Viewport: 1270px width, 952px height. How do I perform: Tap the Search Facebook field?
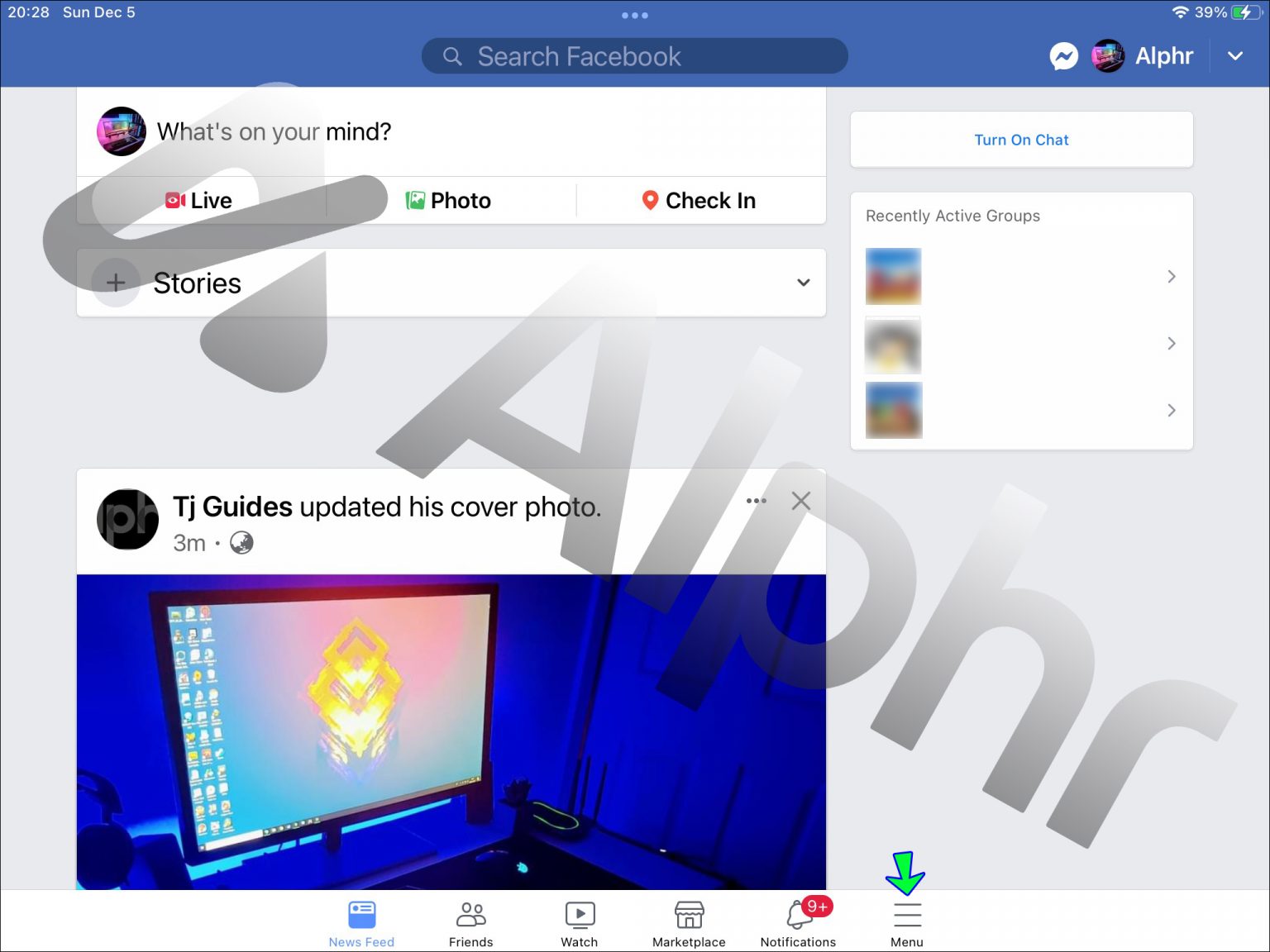click(x=635, y=56)
